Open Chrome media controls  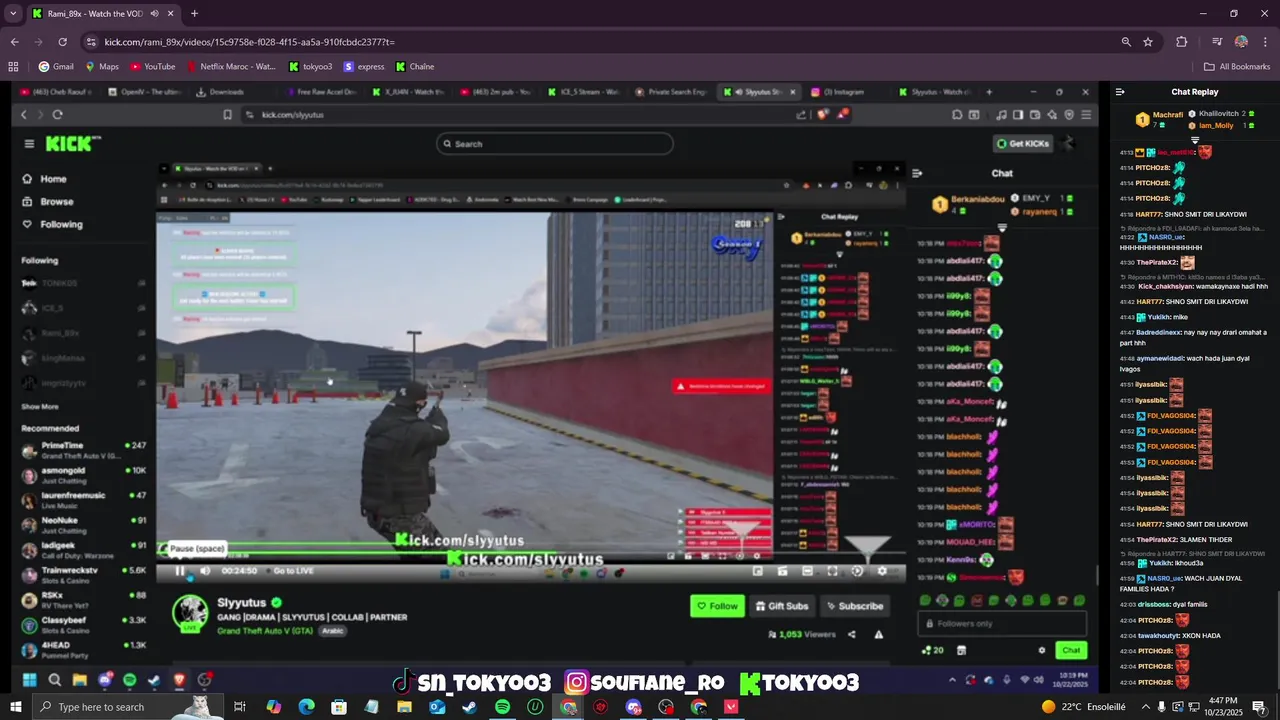[1217, 42]
